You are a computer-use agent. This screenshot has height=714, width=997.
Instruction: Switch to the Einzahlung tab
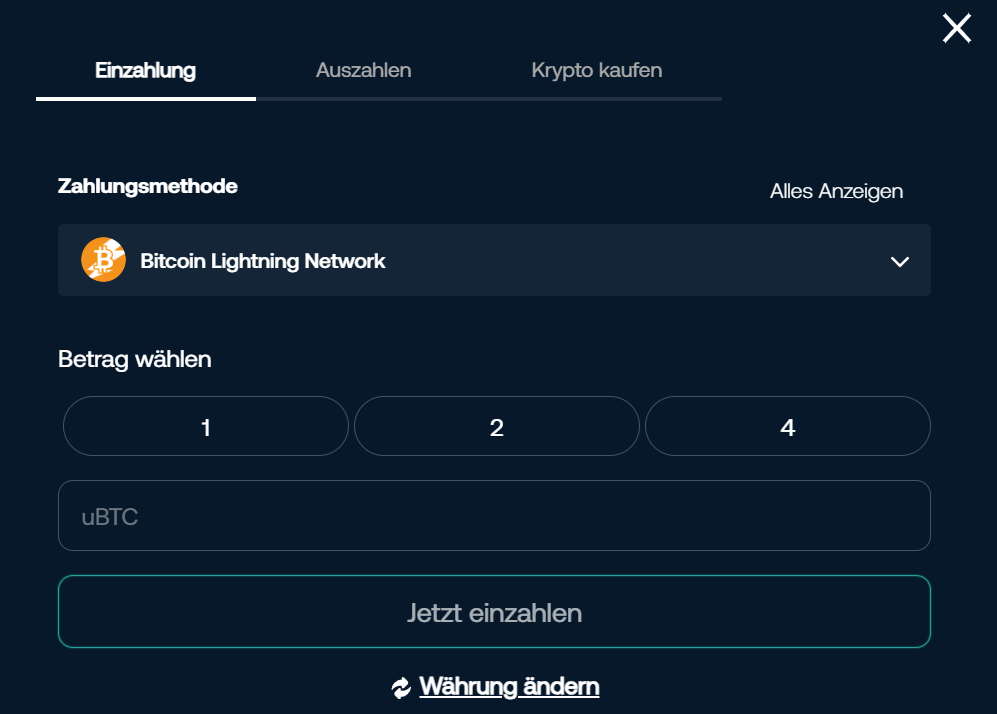(145, 70)
